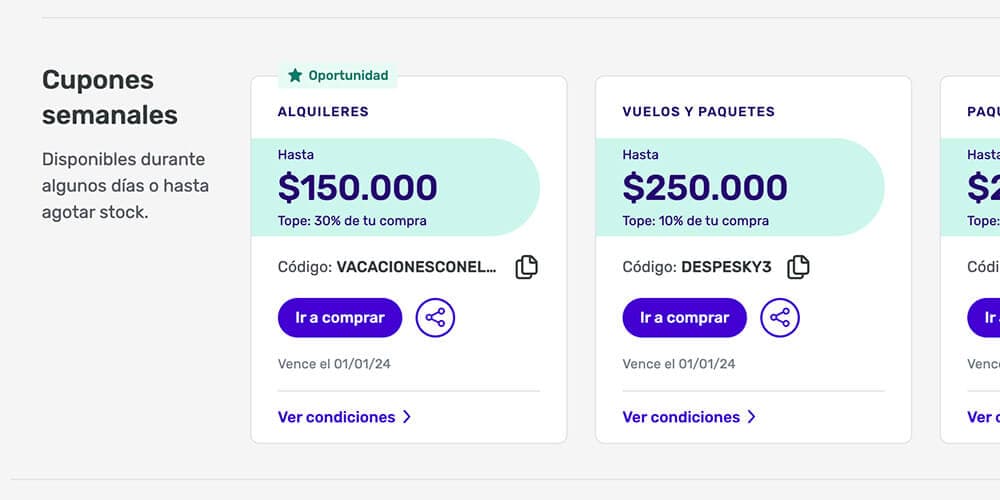
Task: Click the DESPESKY3 code text
Action: [x=726, y=267]
